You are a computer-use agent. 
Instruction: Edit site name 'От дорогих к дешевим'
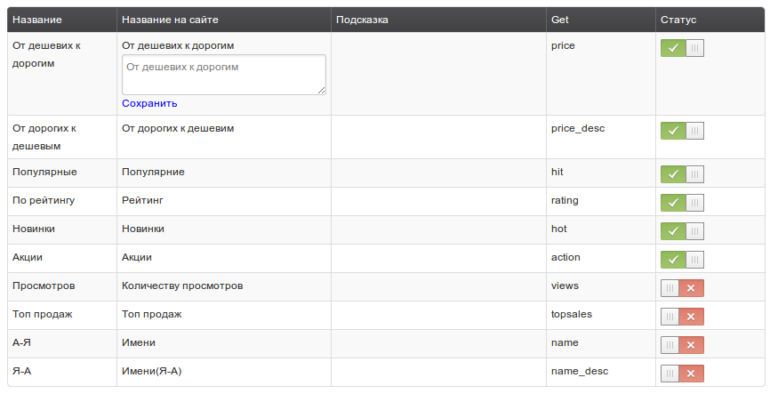pyautogui.click(x=178, y=129)
